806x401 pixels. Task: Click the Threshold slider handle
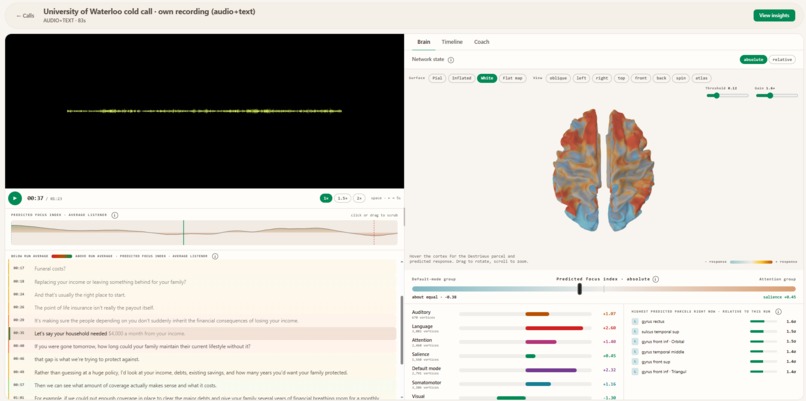[x=716, y=95]
